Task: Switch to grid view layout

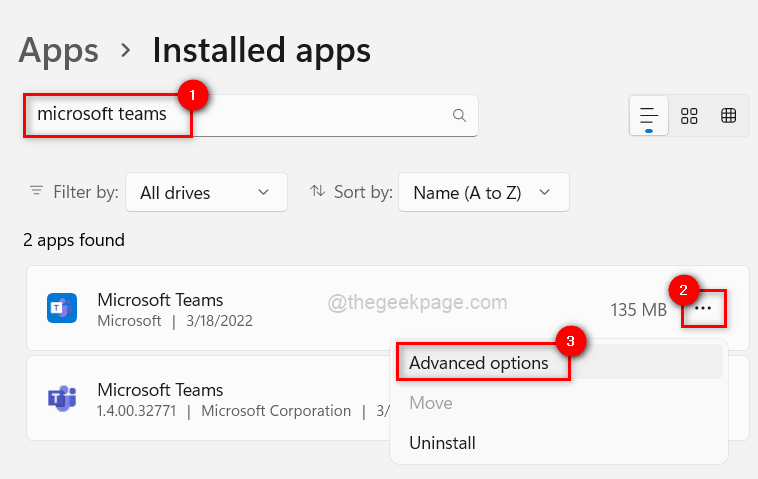Action: (x=689, y=116)
